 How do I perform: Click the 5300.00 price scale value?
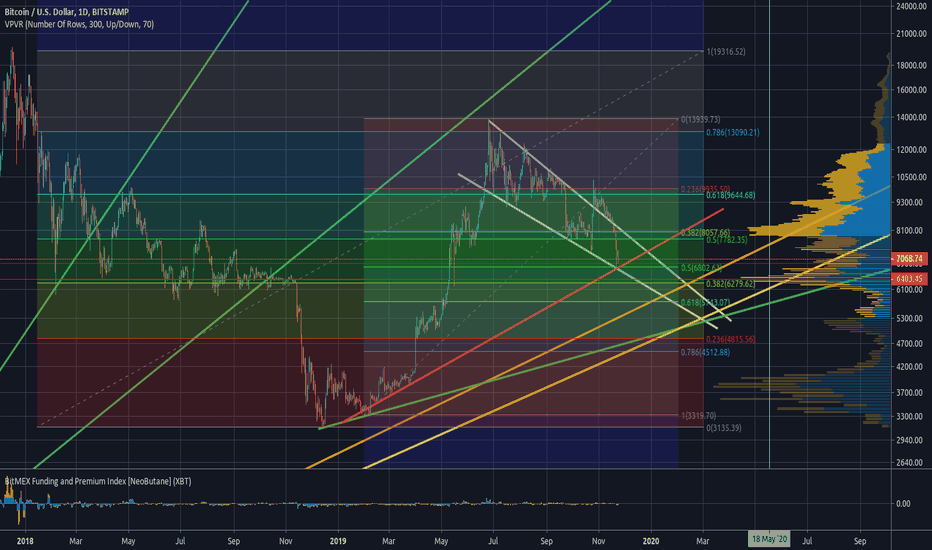point(909,318)
